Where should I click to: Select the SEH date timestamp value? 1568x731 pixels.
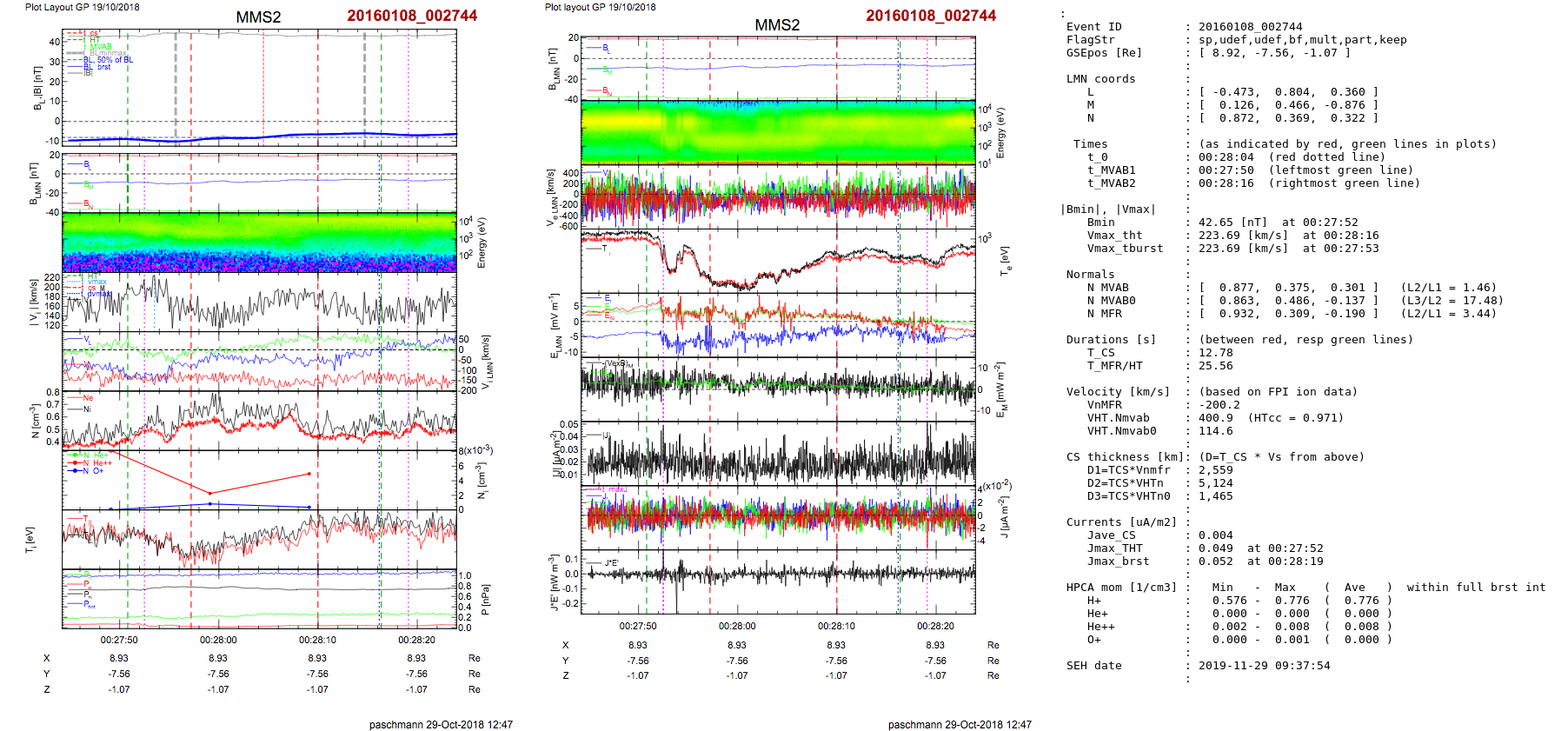[1264, 666]
